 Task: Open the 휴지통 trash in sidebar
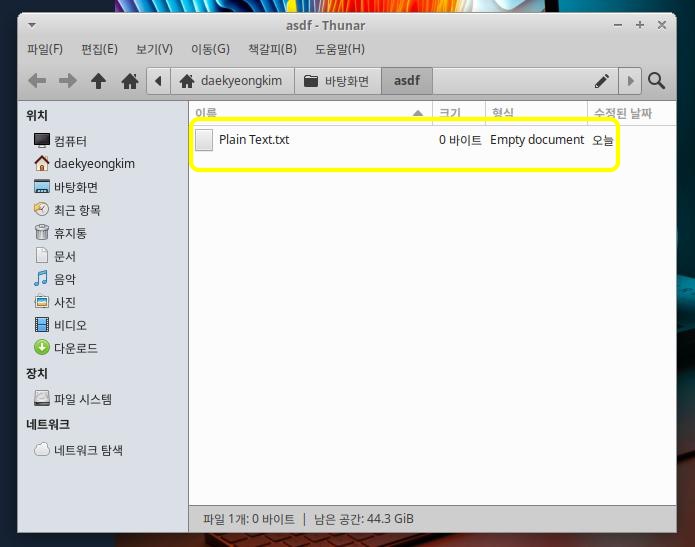pyautogui.click(x=60, y=233)
